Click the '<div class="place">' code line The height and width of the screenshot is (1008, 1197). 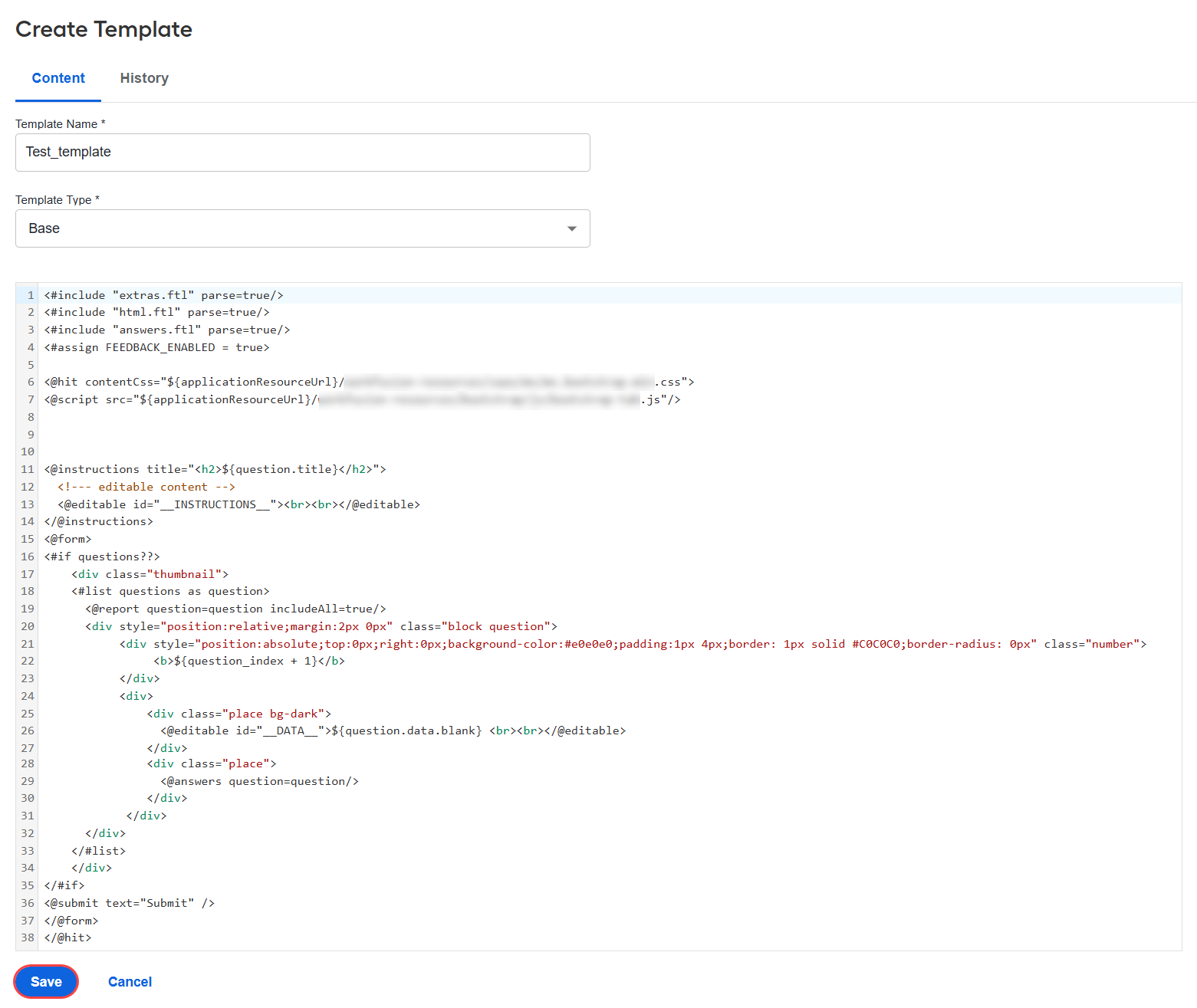(212, 764)
